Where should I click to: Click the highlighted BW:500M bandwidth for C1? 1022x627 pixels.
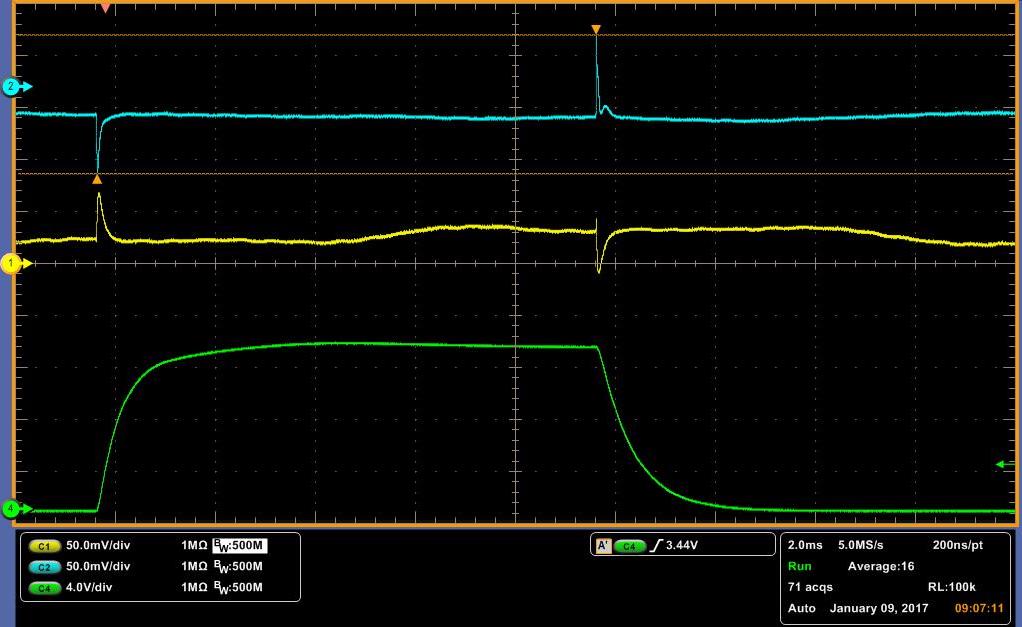click(239, 546)
